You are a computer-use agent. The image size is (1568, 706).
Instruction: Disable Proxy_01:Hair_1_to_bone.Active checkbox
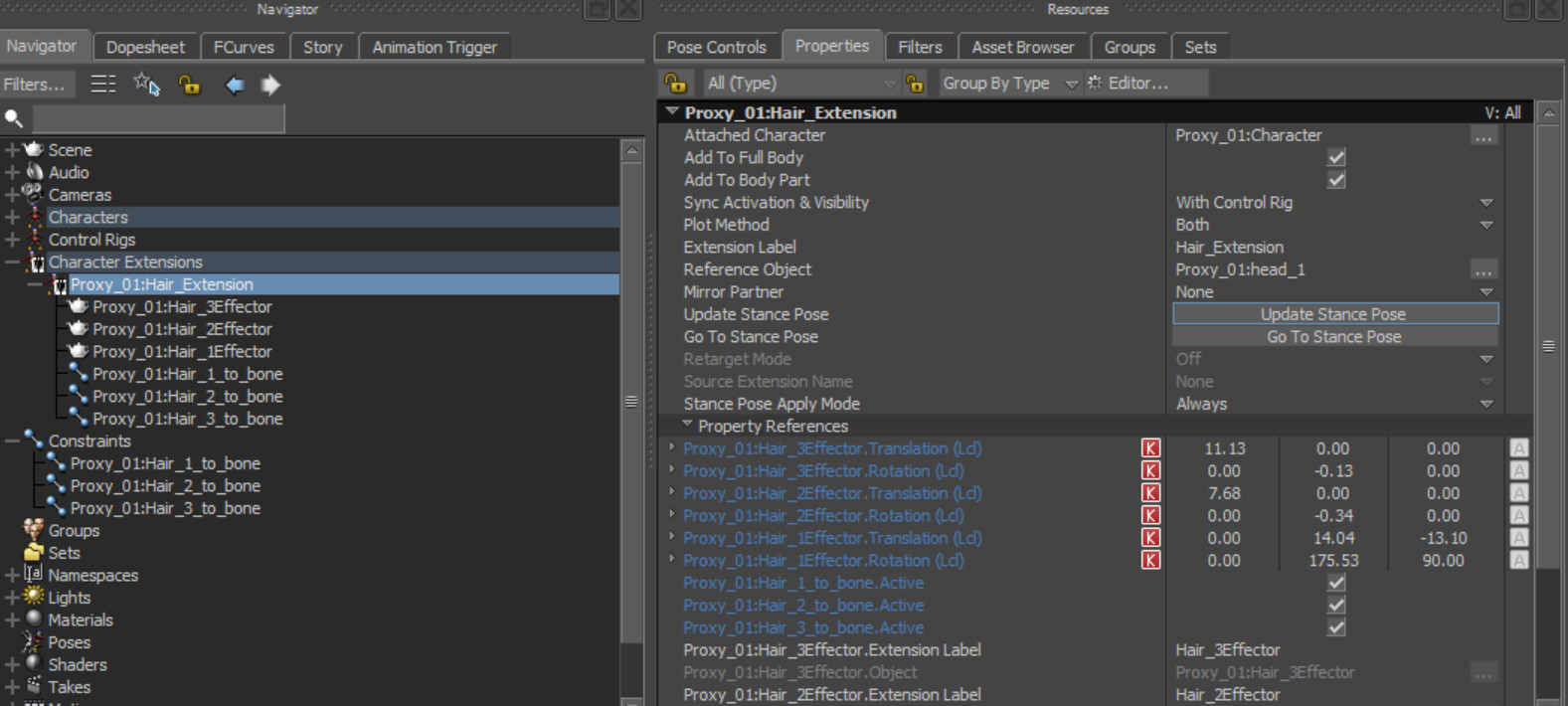[x=1336, y=583]
